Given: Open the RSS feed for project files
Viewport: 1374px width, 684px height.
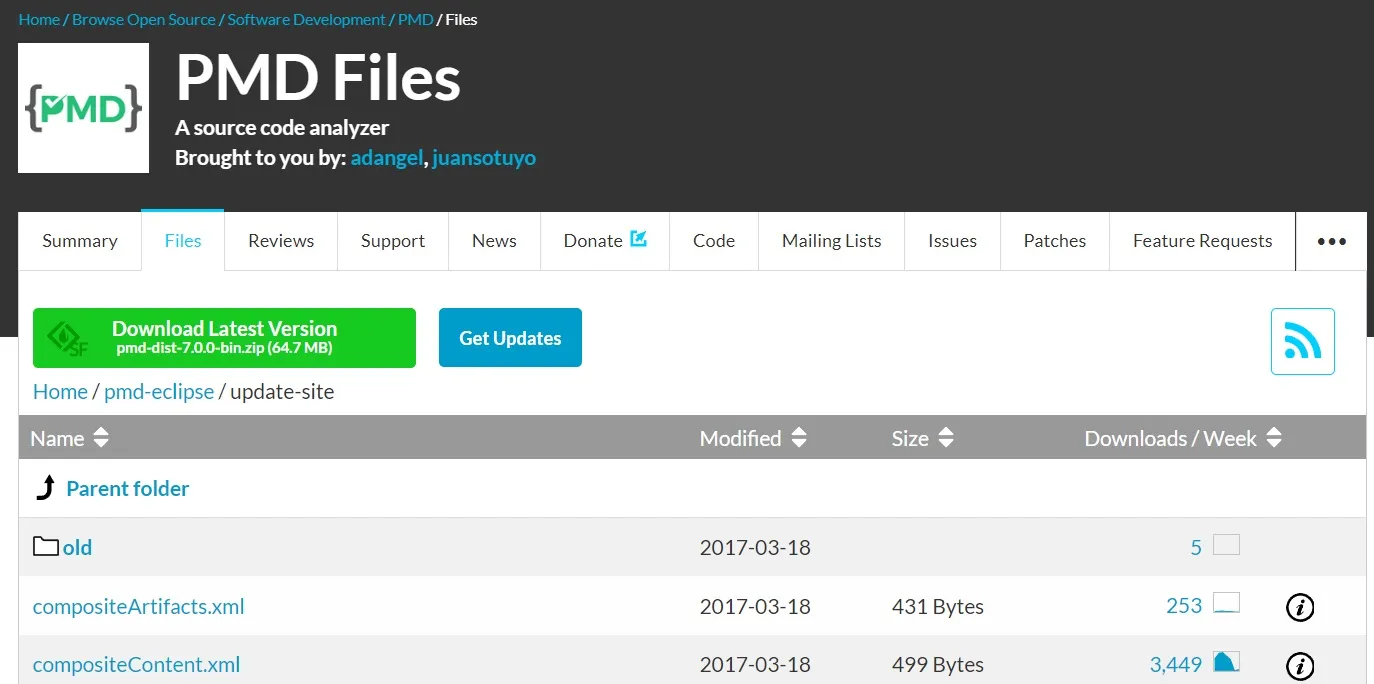Looking at the screenshot, I should pos(1302,340).
